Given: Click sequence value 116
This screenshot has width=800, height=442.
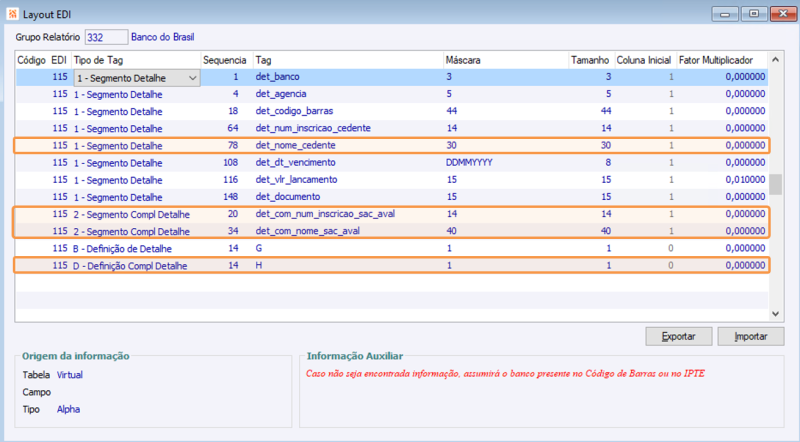Looking at the screenshot, I should tap(231, 180).
